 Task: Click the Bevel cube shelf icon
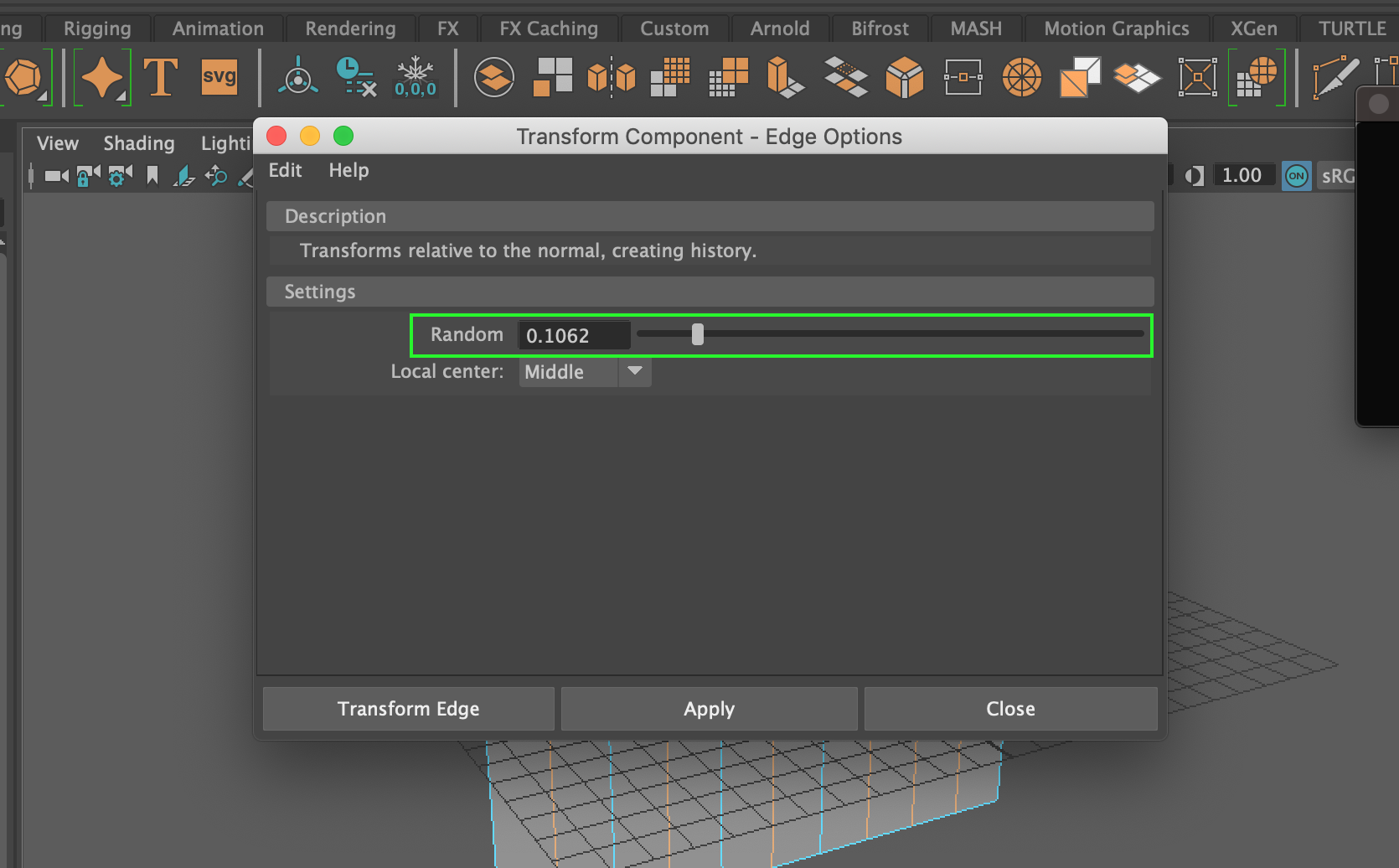point(905,77)
